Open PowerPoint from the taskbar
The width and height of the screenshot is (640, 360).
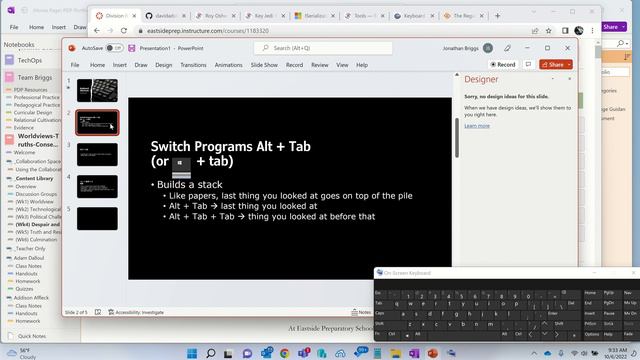coord(433,353)
